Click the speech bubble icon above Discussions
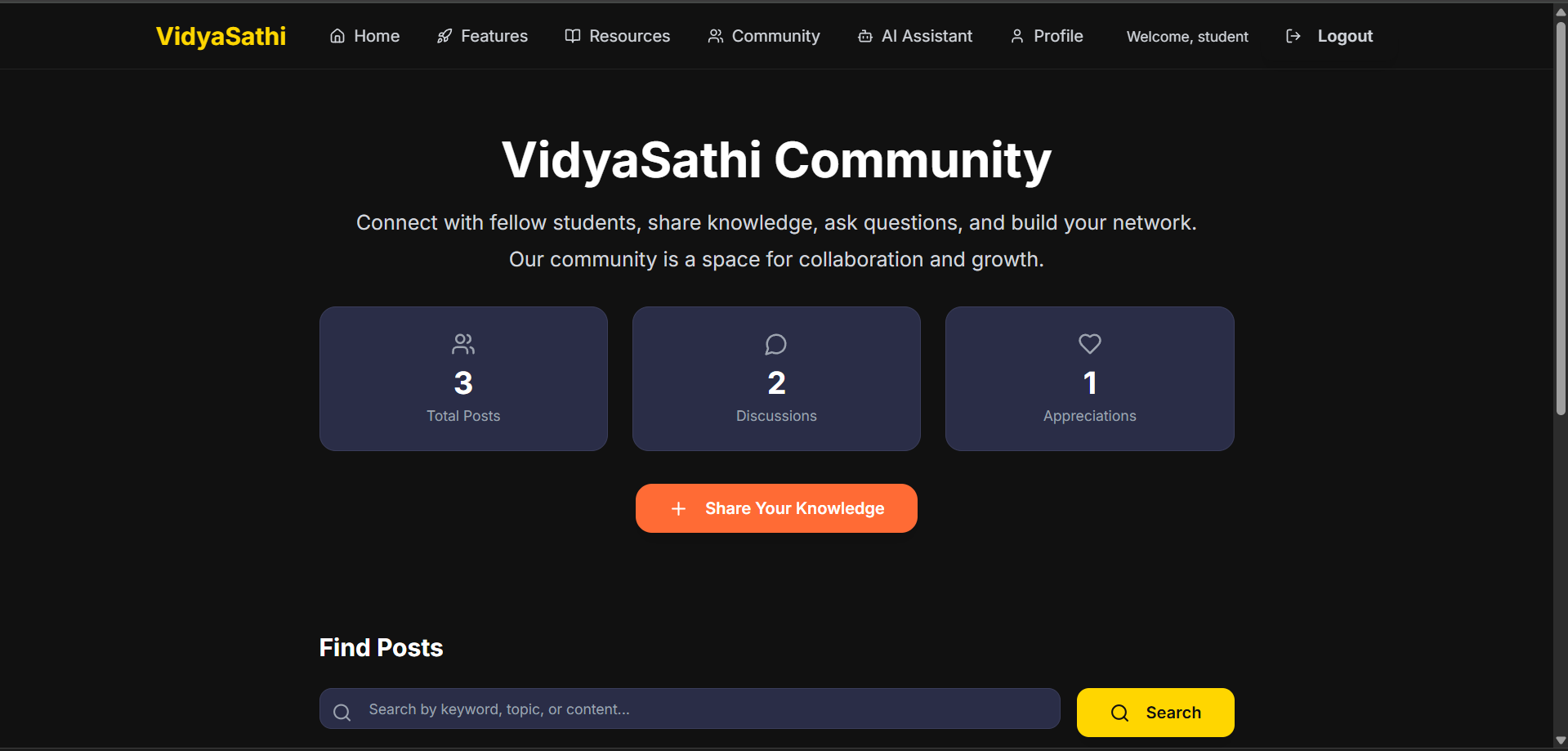The height and width of the screenshot is (751, 1568). tap(775, 344)
